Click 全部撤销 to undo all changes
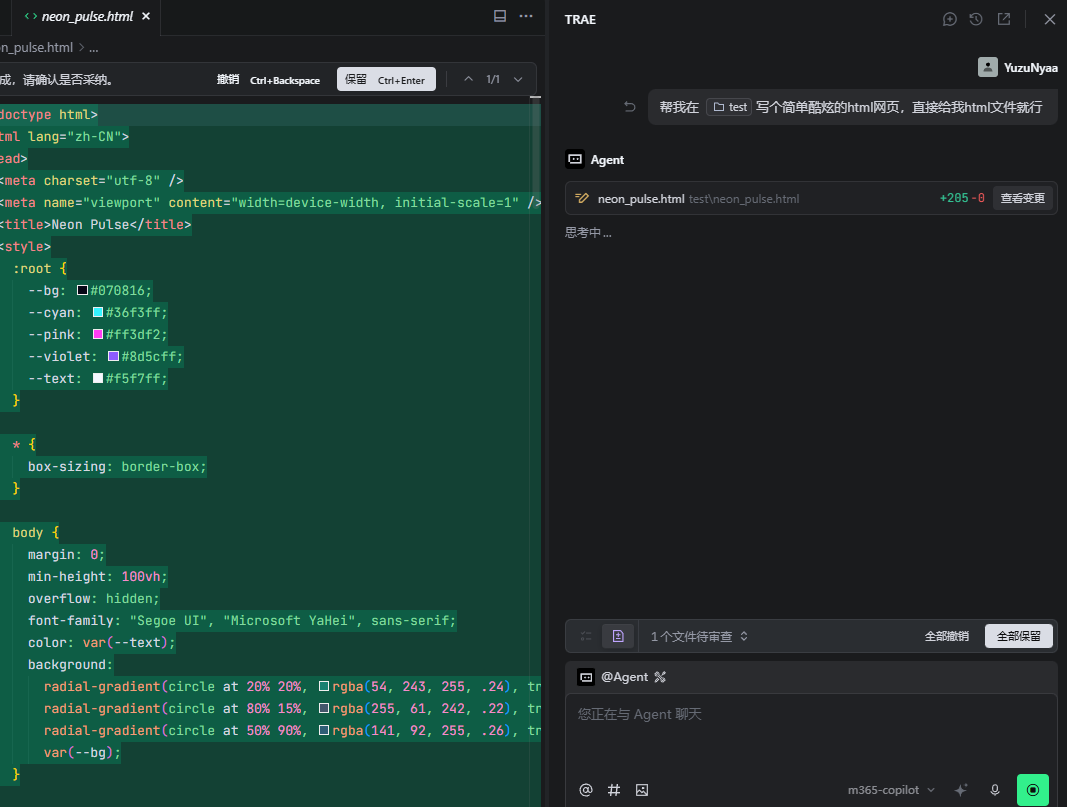The image size is (1067, 807). [947, 636]
